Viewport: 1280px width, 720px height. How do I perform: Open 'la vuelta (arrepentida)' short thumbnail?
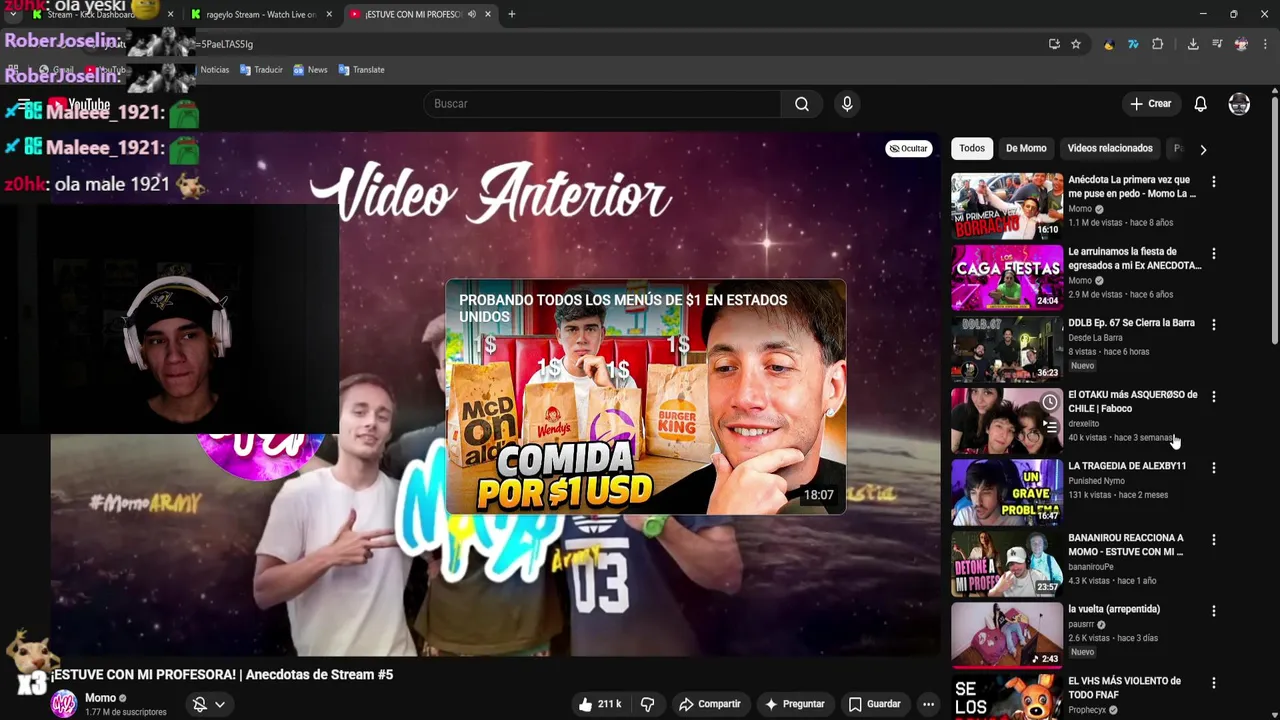pyautogui.click(x=1007, y=635)
